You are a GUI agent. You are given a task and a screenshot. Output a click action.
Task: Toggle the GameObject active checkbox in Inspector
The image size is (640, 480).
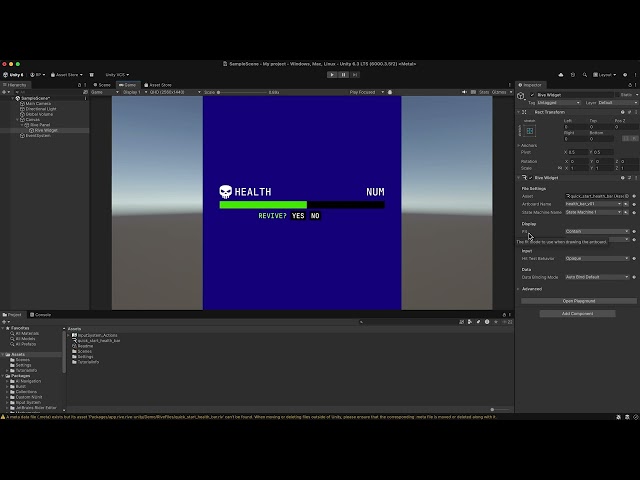click(x=532, y=95)
